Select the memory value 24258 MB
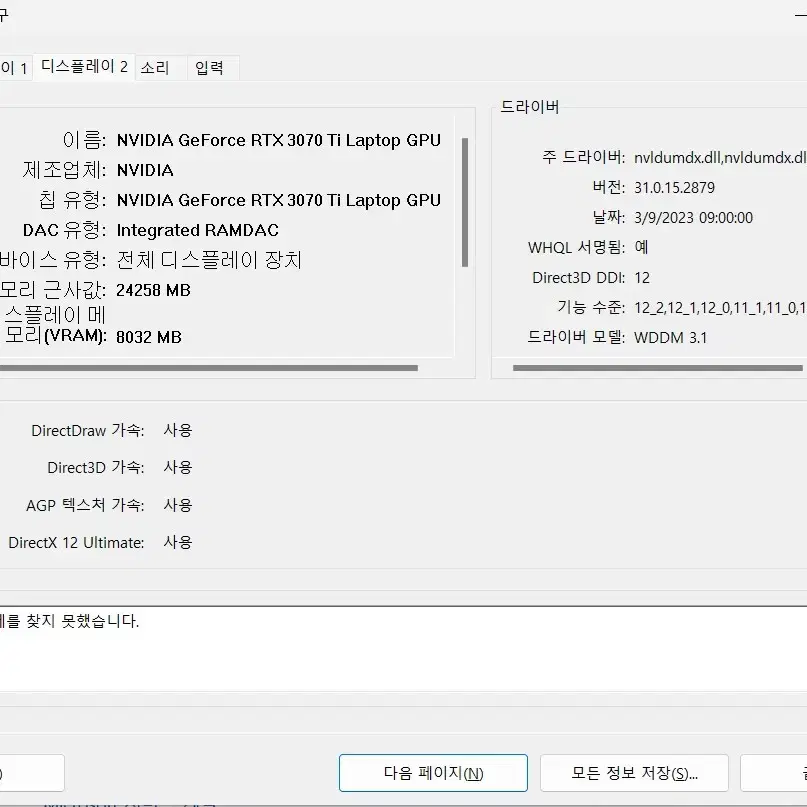The height and width of the screenshot is (807, 807). coord(153,290)
